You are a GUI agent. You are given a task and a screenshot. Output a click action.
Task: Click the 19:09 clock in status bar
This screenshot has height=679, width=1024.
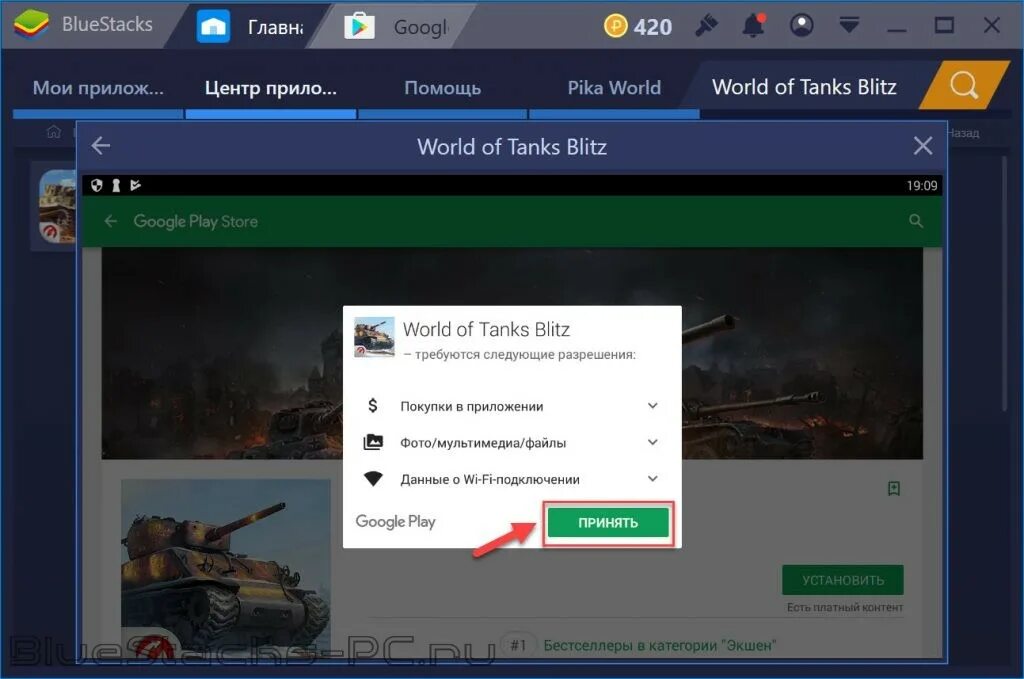click(x=921, y=185)
